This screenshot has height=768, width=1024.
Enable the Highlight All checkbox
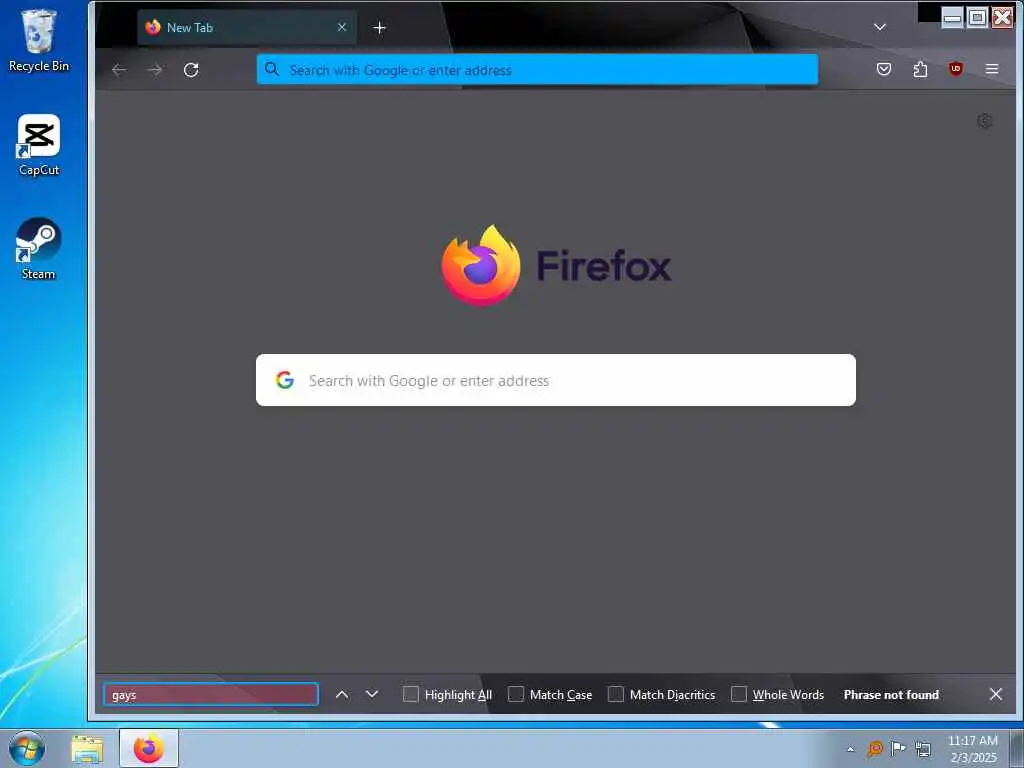point(411,694)
